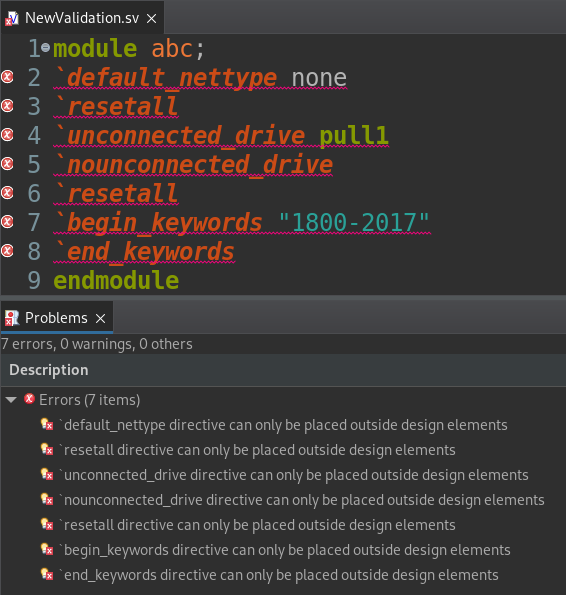Click the Problems view icon
This screenshot has height=595, width=566.
click(x=12, y=318)
